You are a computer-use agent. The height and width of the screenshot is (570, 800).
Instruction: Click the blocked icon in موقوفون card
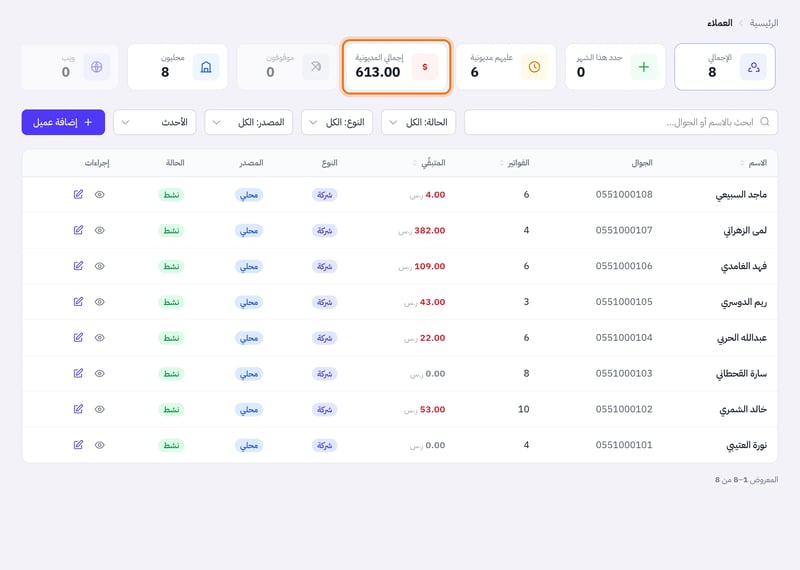coord(316,67)
